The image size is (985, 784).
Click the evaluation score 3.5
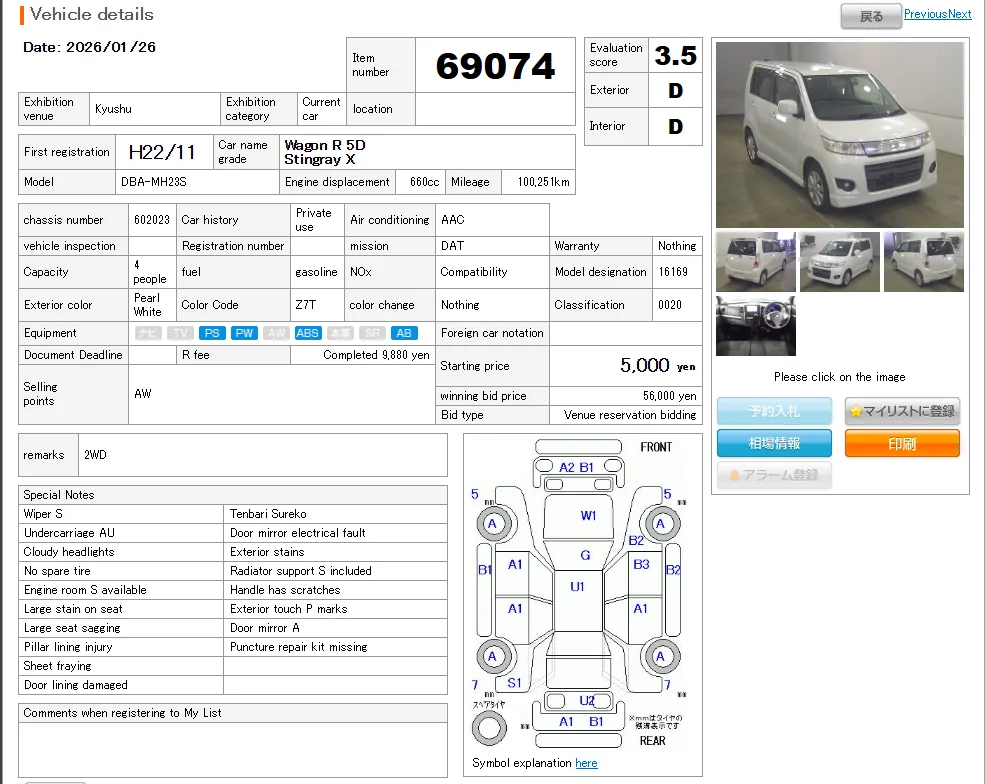click(x=675, y=56)
